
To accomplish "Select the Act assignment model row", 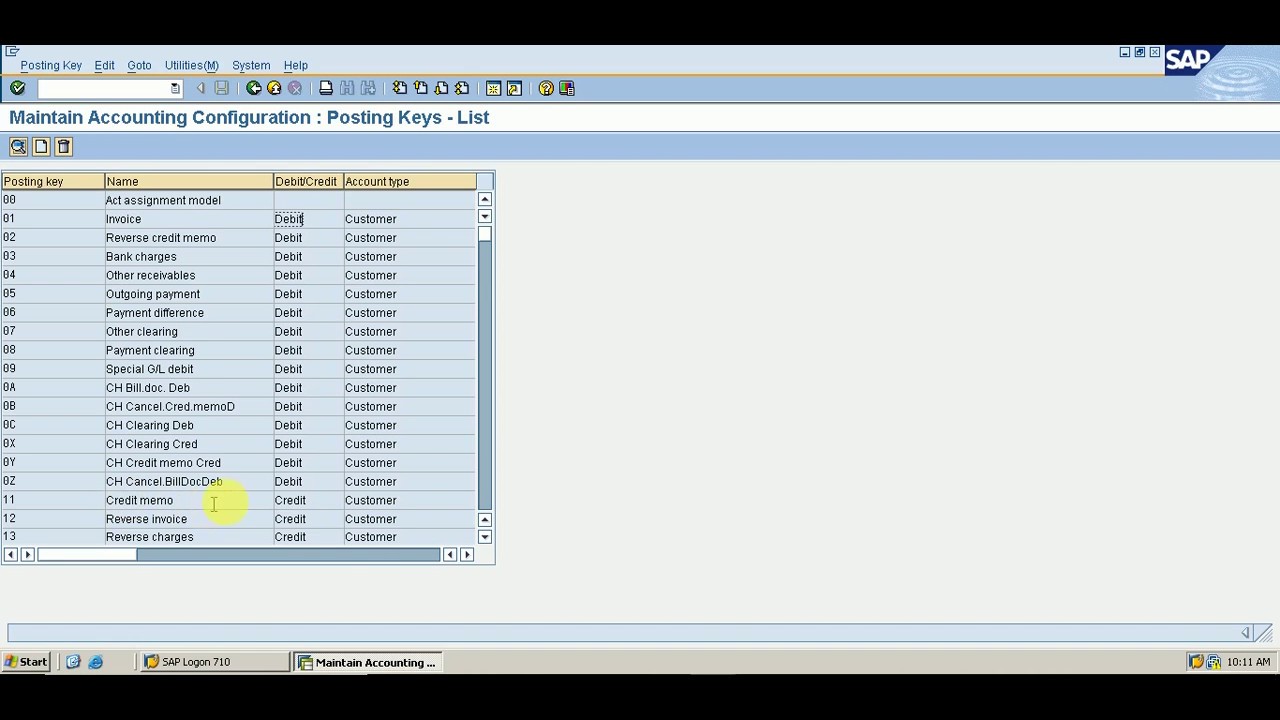I will click(238, 200).
